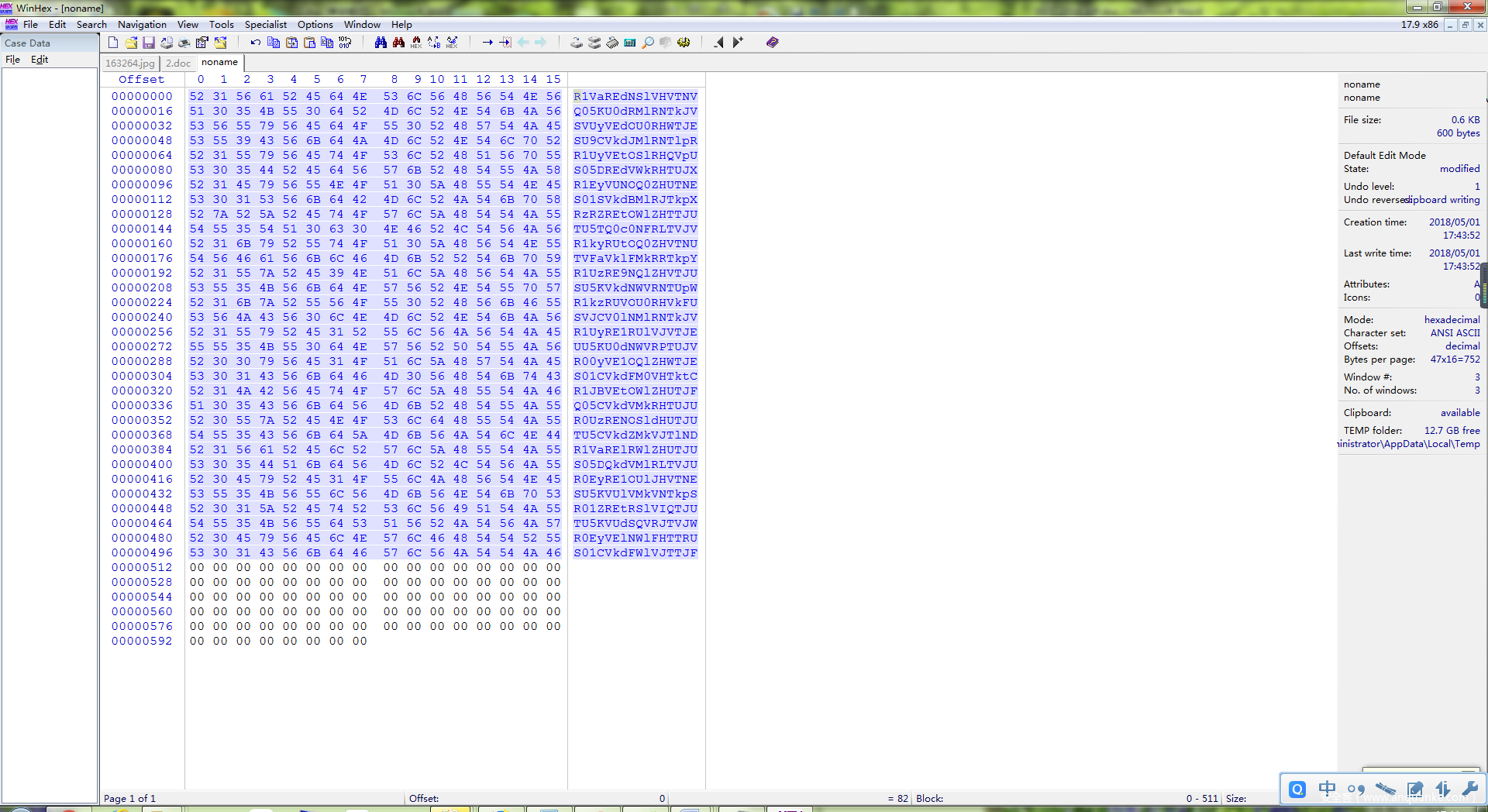Image resolution: width=1488 pixels, height=812 pixels.
Task: Open Find Text with blue binoculars icon
Action: [x=381, y=43]
